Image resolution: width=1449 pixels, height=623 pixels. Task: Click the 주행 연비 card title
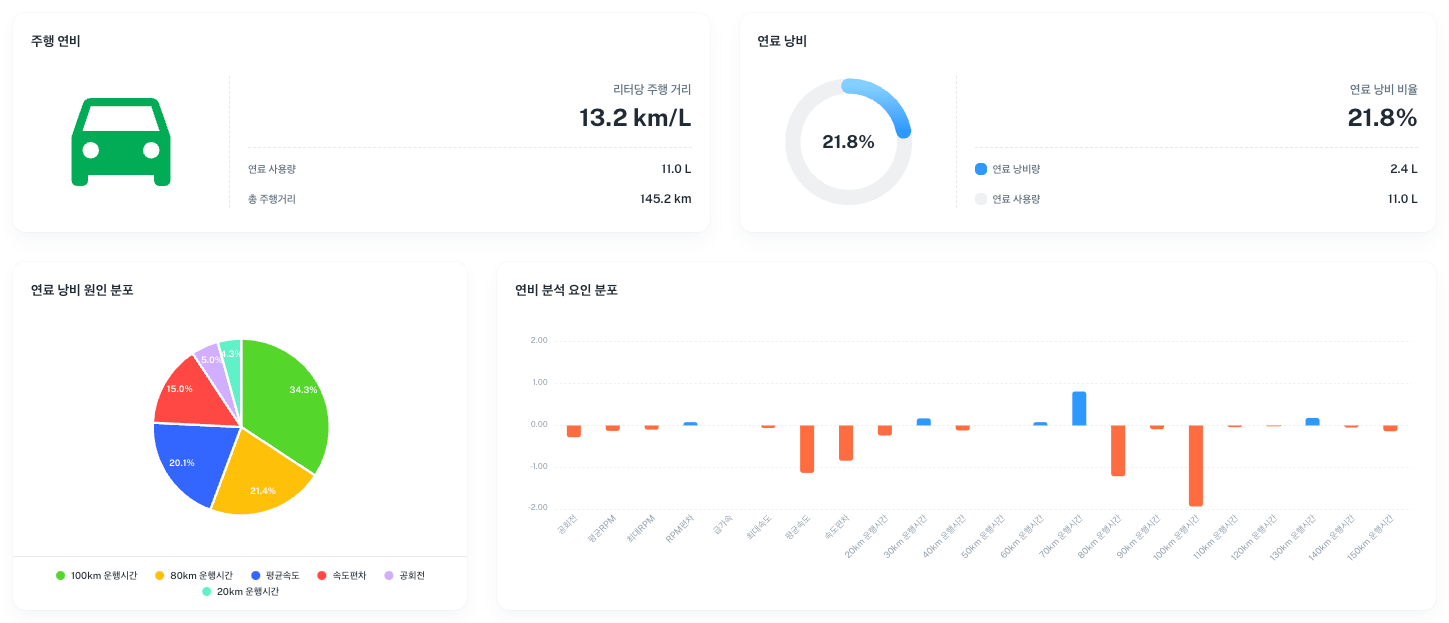coord(56,41)
